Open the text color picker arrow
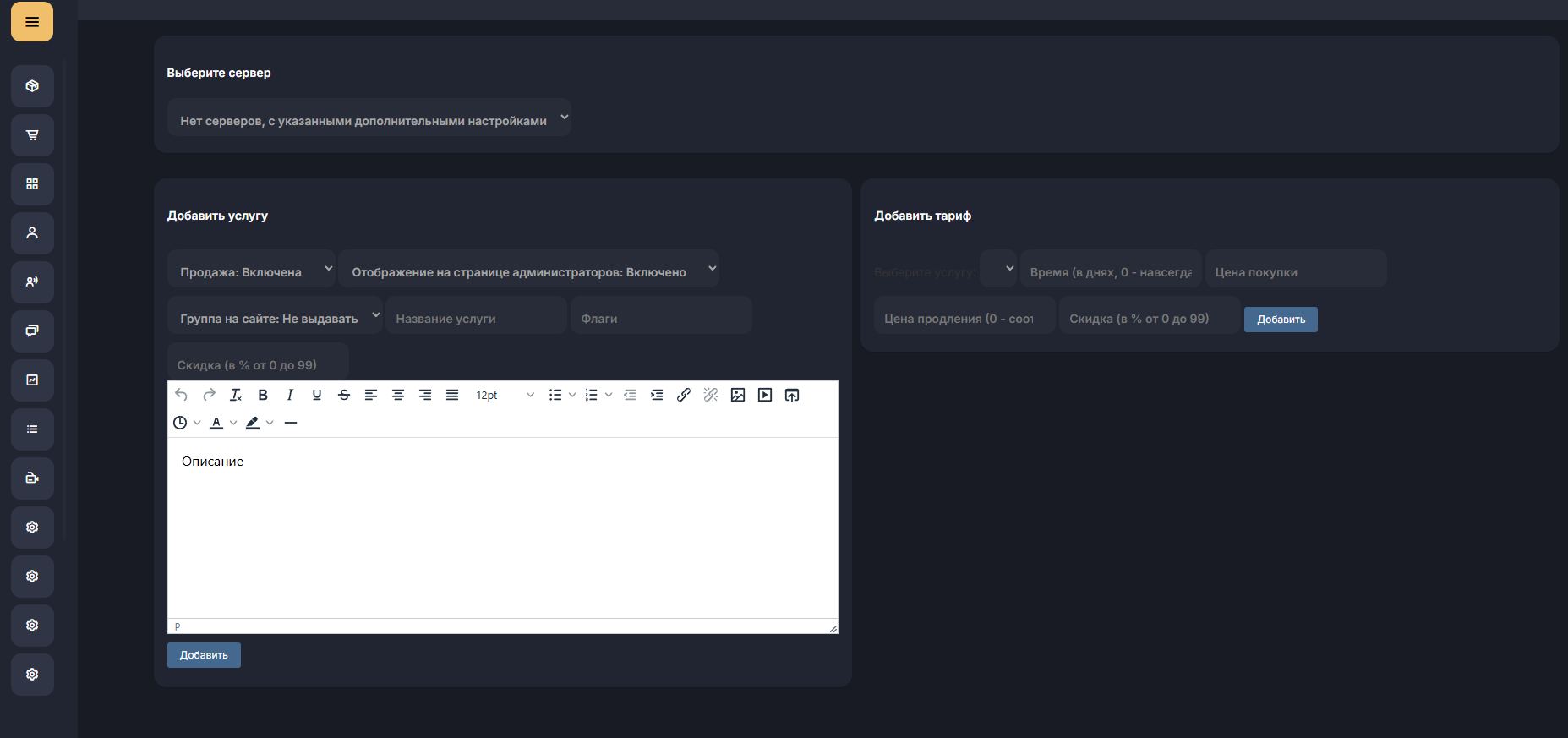The height and width of the screenshot is (738, 1568). coord(233,423)
